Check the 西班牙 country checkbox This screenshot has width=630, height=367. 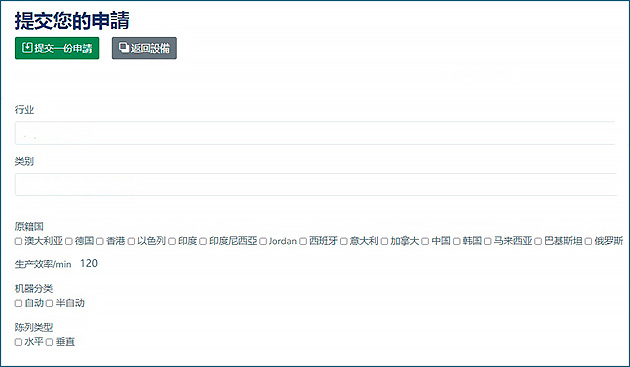tap(303, 241)
